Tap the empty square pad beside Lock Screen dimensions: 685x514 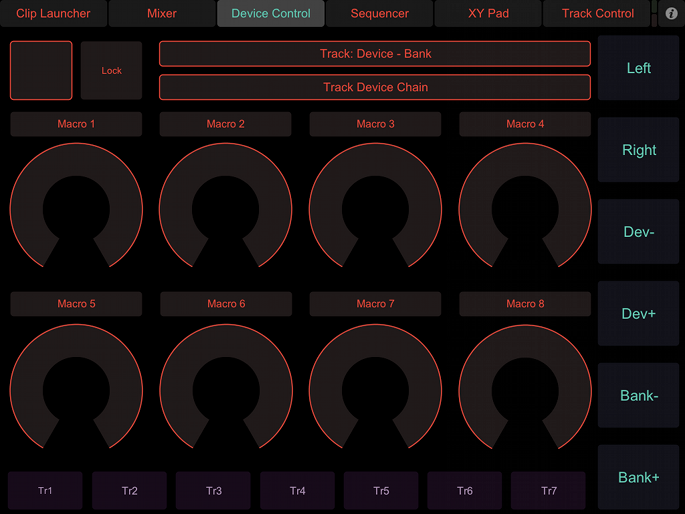[41, 71]
